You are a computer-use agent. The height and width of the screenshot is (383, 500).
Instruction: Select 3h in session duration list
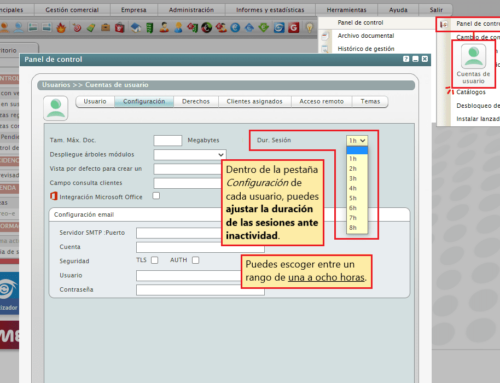click(x=357, y=178)
